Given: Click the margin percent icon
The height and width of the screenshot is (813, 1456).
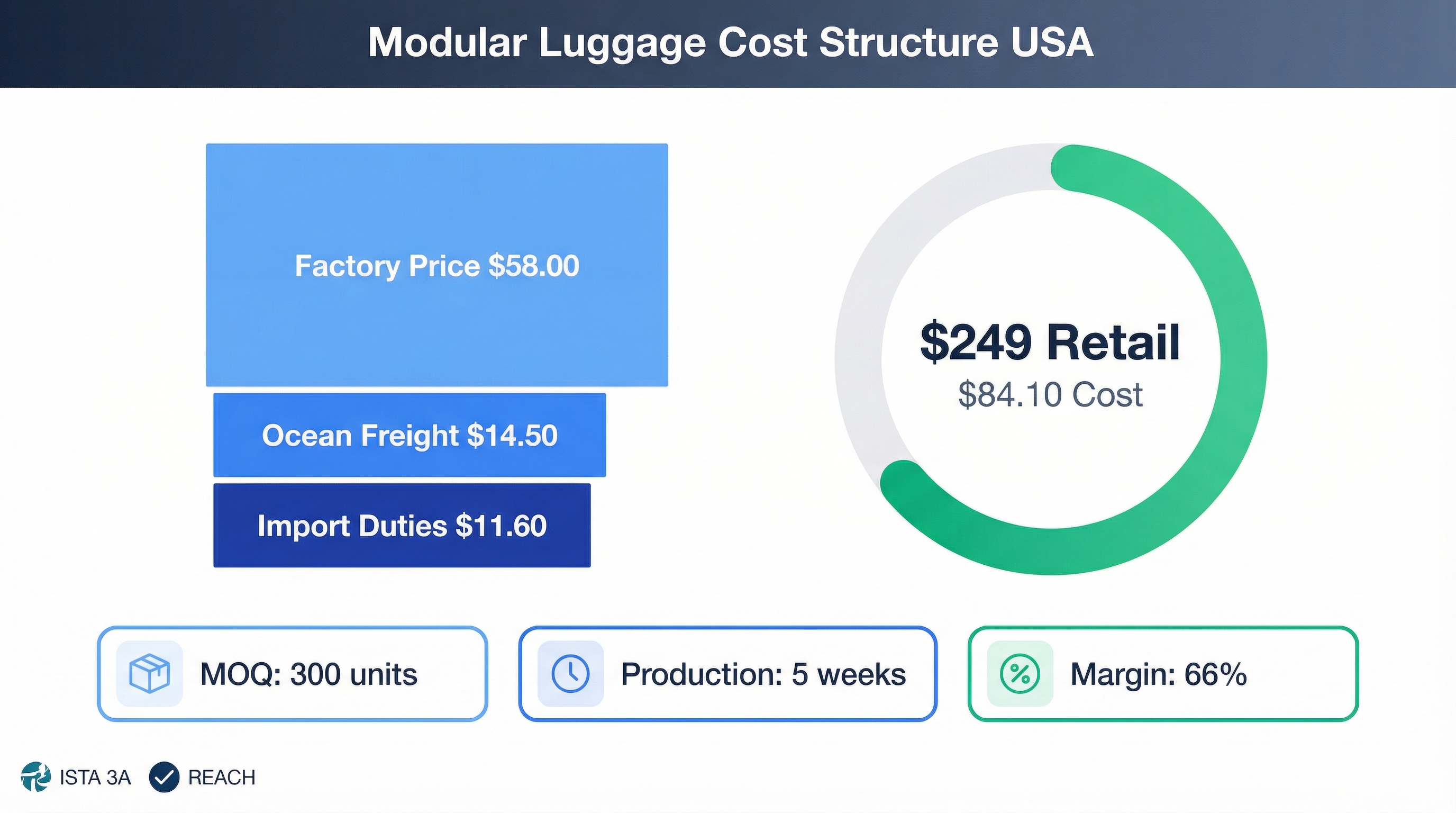Looking at the screenshot, I should coord(1020,673).
